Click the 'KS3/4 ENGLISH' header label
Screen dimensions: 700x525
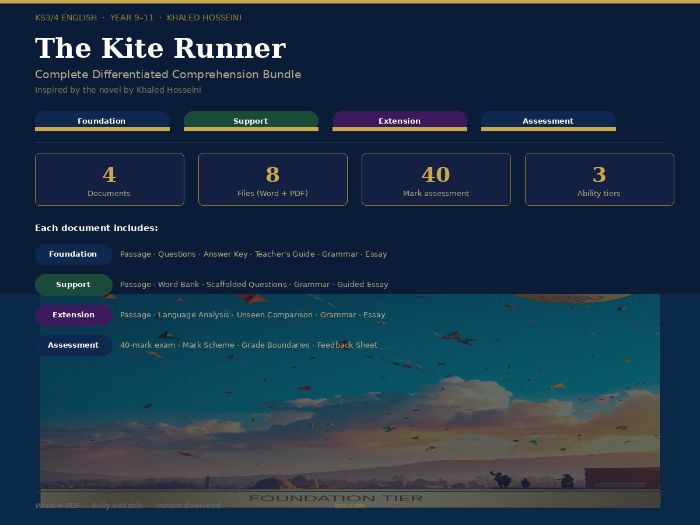[x=66, y=18]
